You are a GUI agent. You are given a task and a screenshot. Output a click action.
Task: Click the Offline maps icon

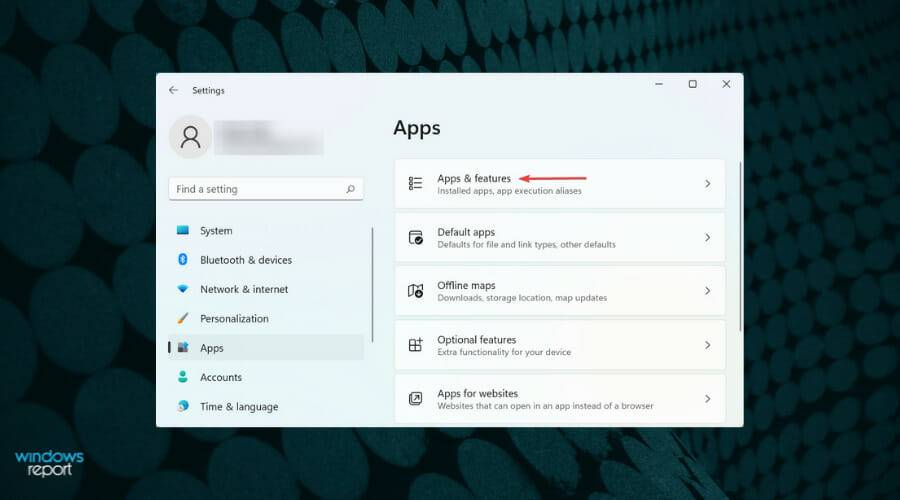click(416, 291)
